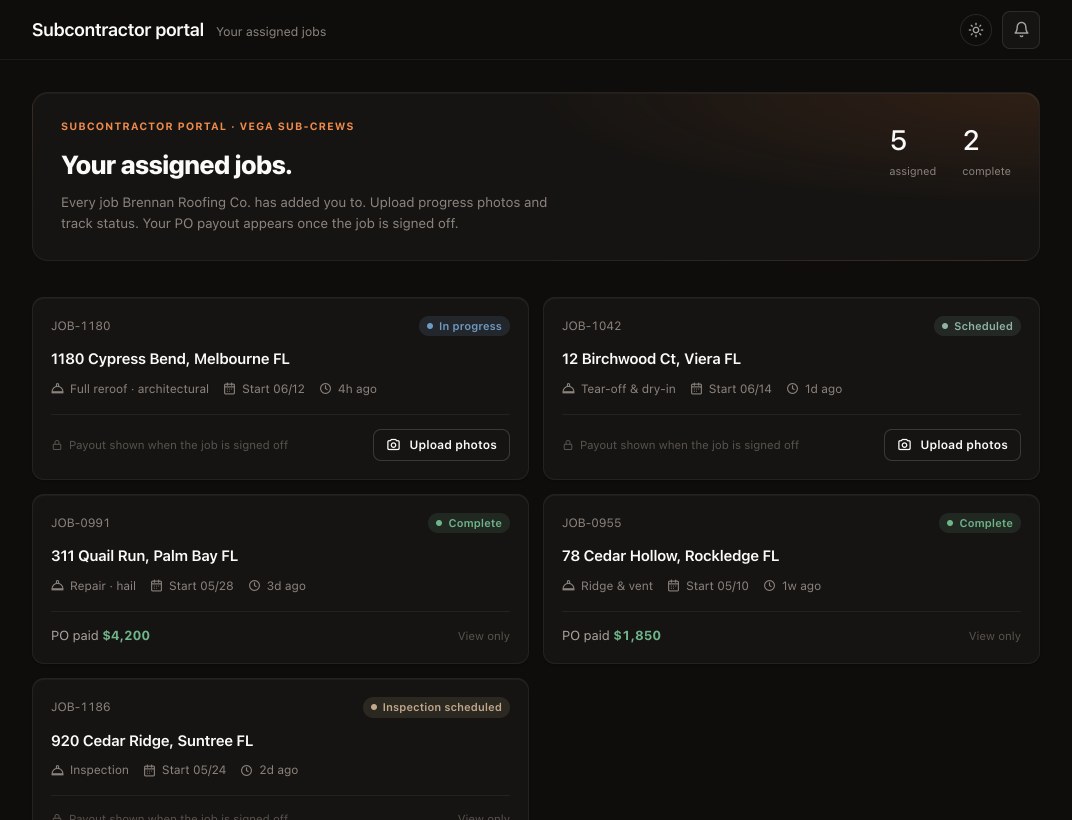The image size is (1072, 820).
Task: Click clock icon next to 2d ago
Action: pos(247,770)
